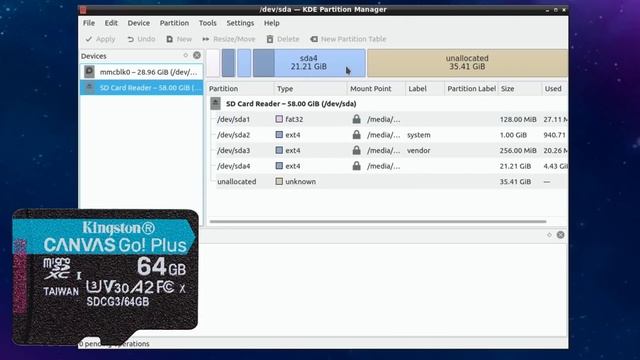This screenshot has width=640, height=360.
Task: Select sda4 21.21 GiB block in partition bar
Action: click(309, 63)
